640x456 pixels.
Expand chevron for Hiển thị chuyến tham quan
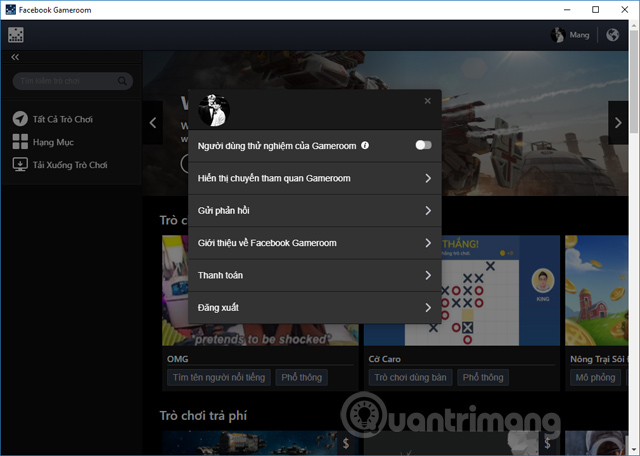coord(428,178)
